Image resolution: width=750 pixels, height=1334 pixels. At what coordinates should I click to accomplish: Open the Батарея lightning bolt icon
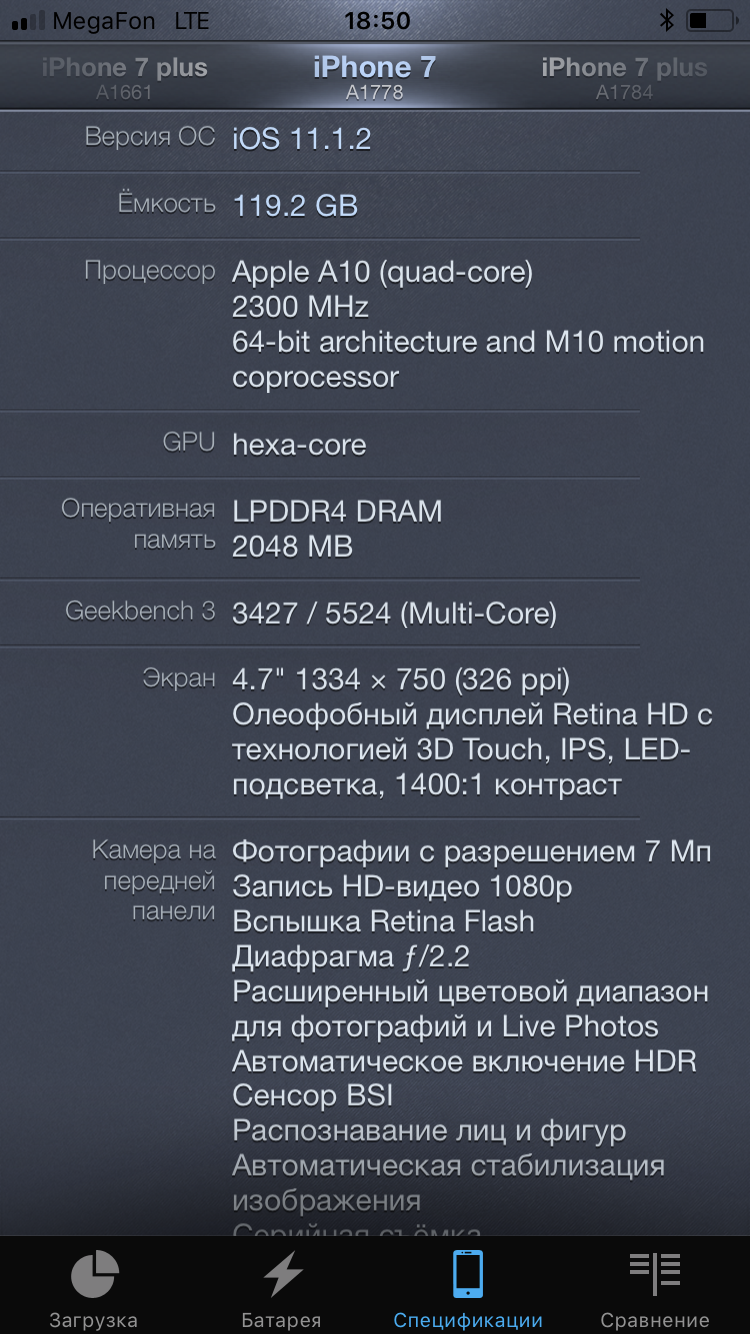[282, 1276]
